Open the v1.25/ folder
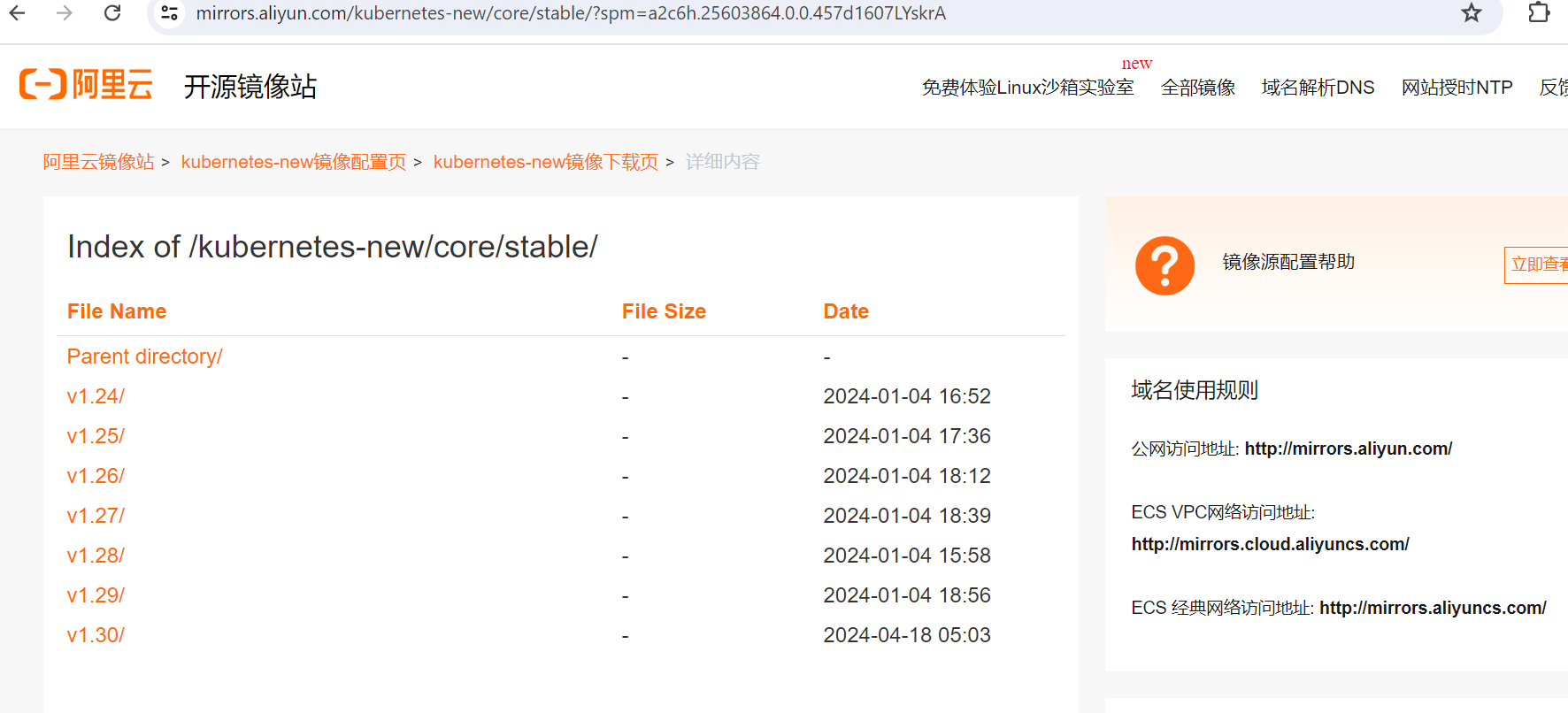 coord(96,436)
